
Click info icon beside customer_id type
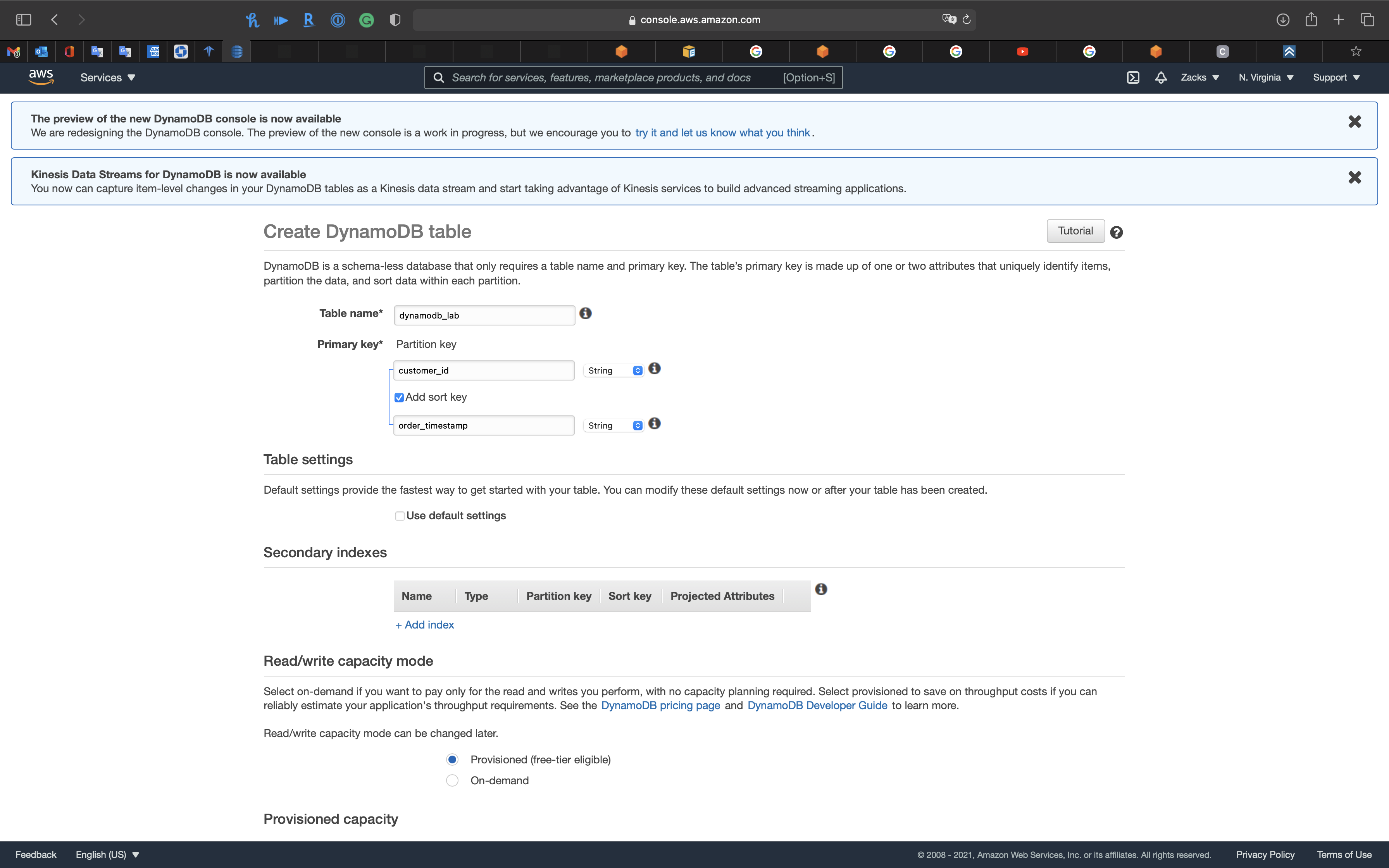pos(654,369)
